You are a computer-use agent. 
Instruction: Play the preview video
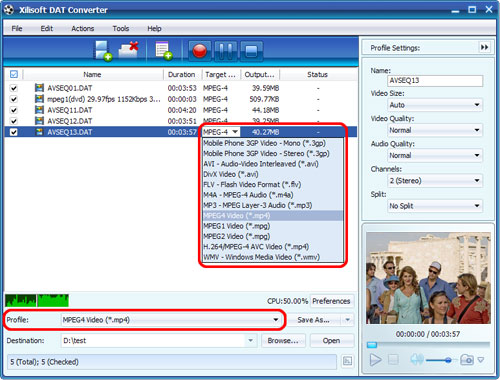tap(375, 360)
